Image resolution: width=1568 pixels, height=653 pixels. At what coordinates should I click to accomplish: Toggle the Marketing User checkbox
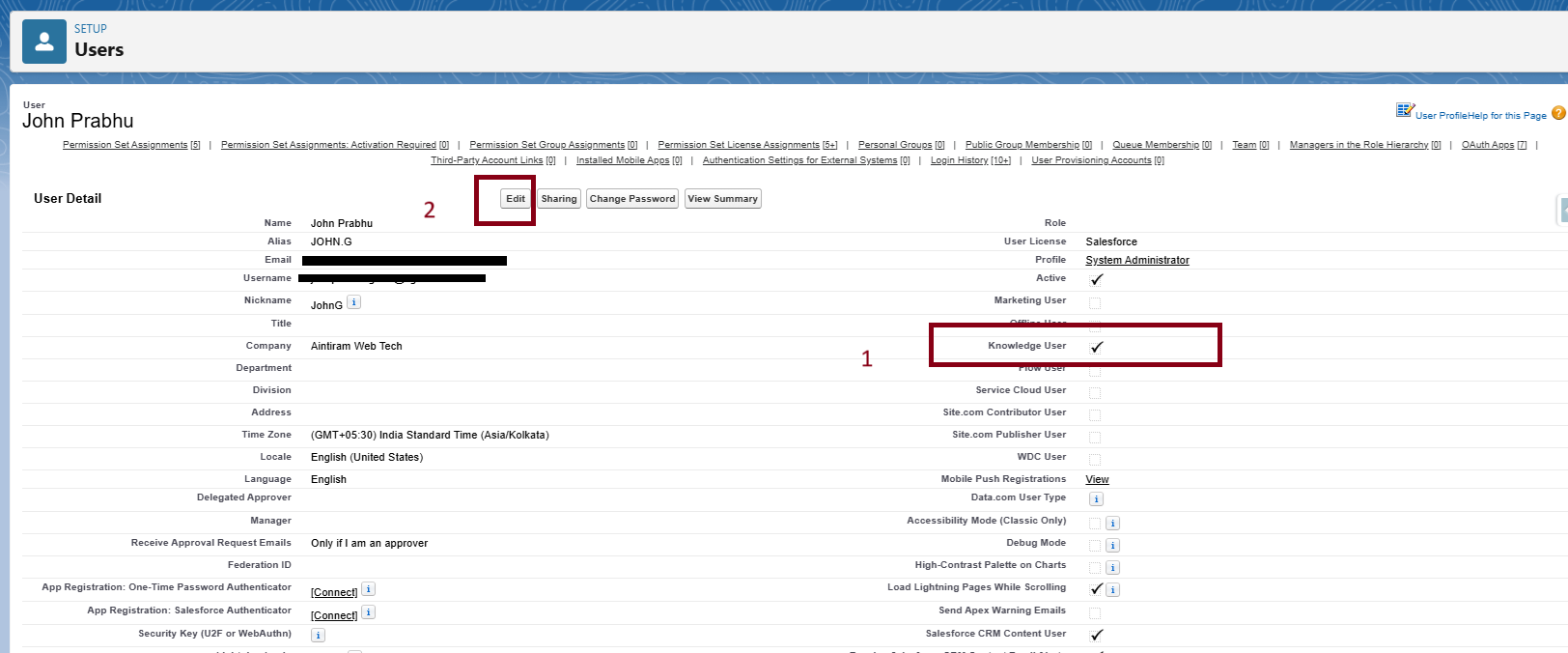tap(1095, 303)
